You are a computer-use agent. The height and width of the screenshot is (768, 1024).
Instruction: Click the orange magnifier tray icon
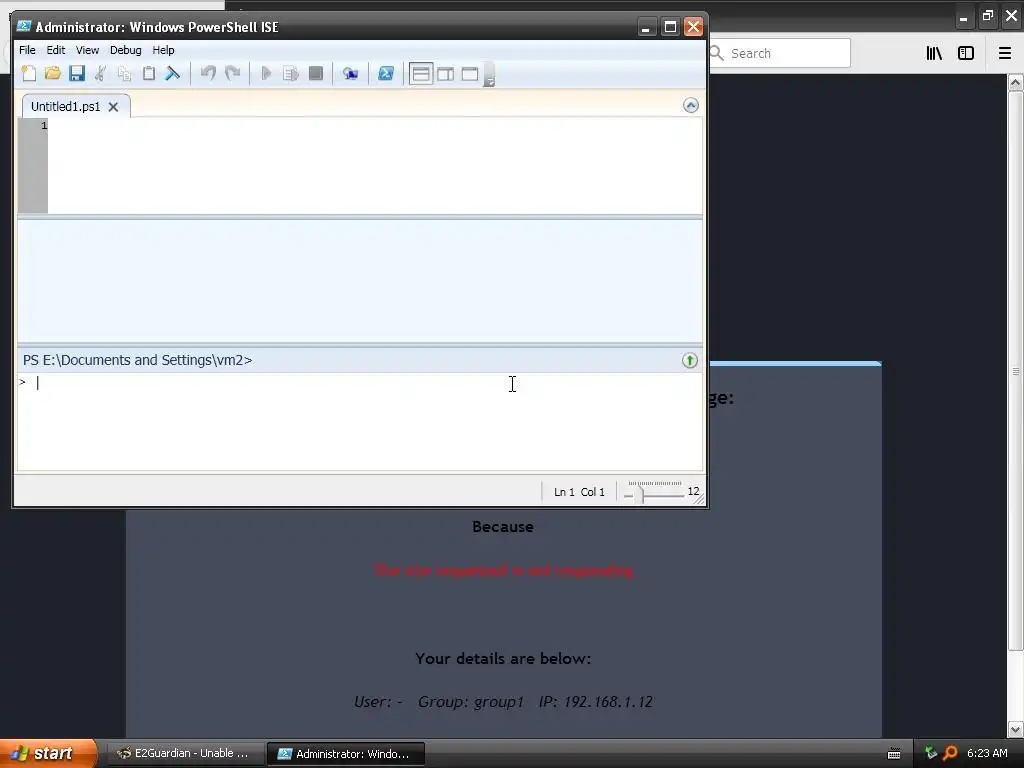point(950,754)
